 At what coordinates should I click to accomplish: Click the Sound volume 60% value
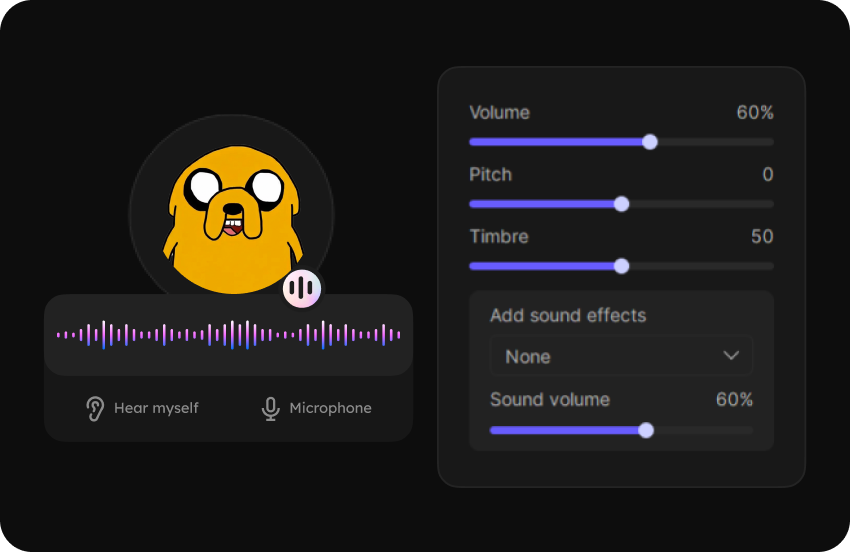pyautogui.click(x=734, y=400)
